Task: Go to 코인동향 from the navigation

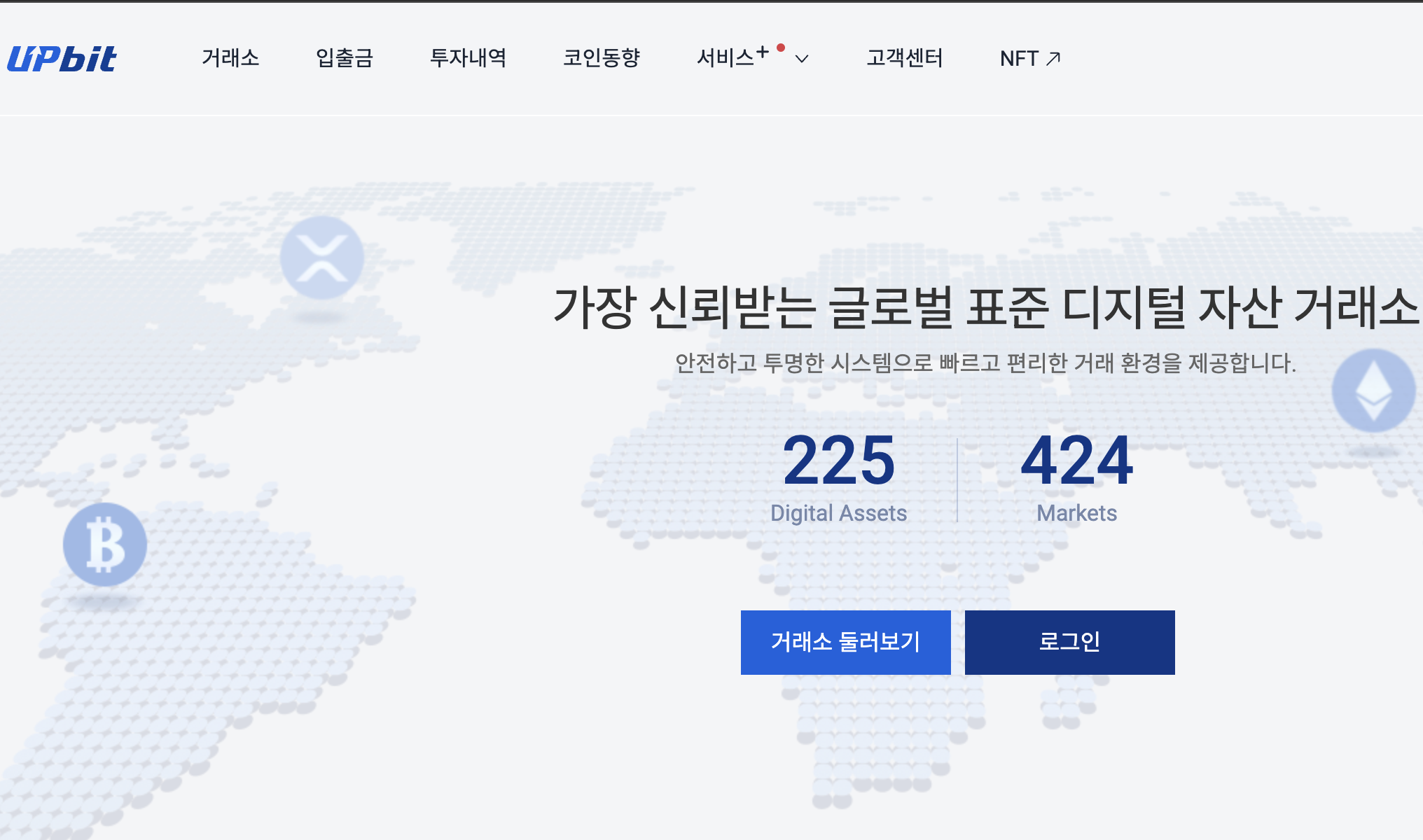Action: 603,59
